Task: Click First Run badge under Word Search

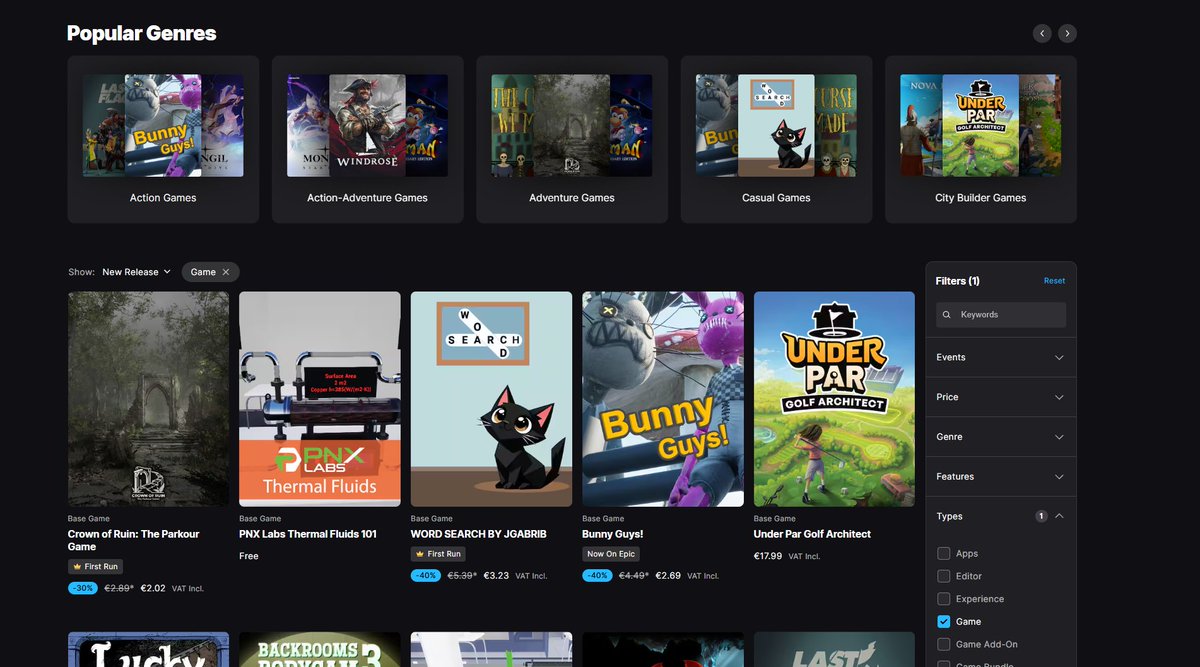Action: (x=439, y=554)
